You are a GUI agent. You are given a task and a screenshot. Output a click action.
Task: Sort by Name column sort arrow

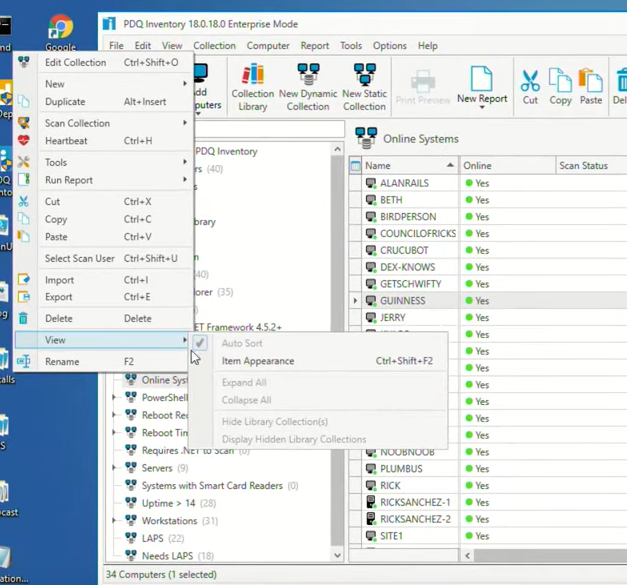click(450, 165)
